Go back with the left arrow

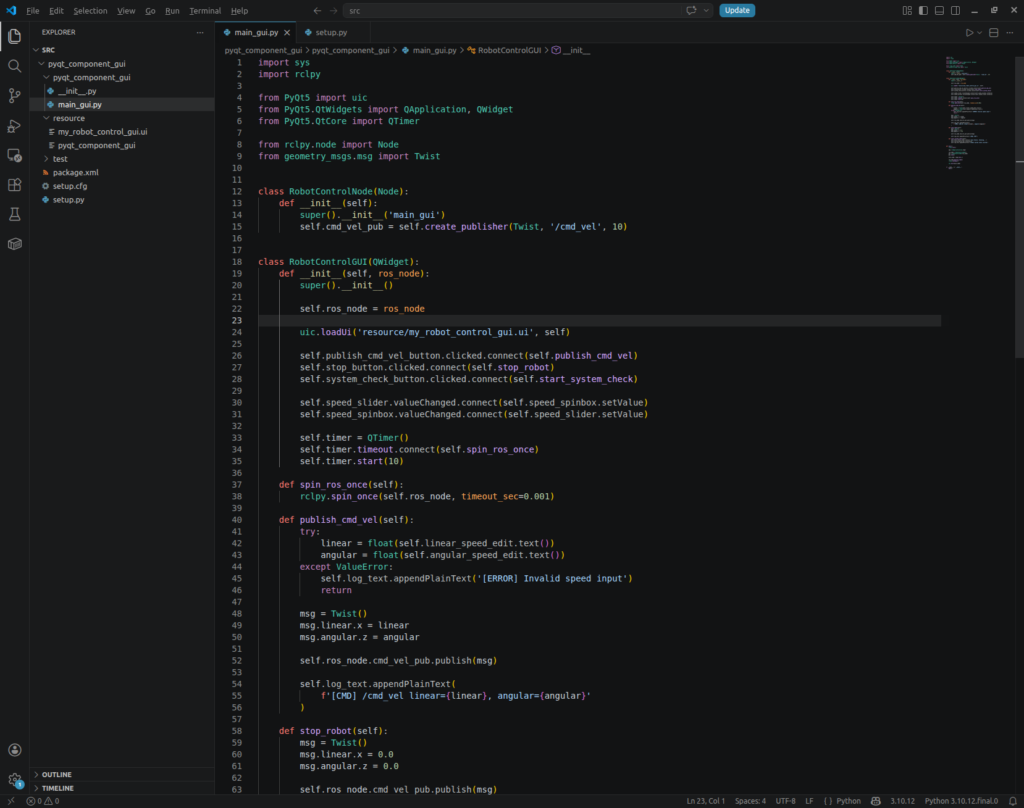click(x=317, y=10)
